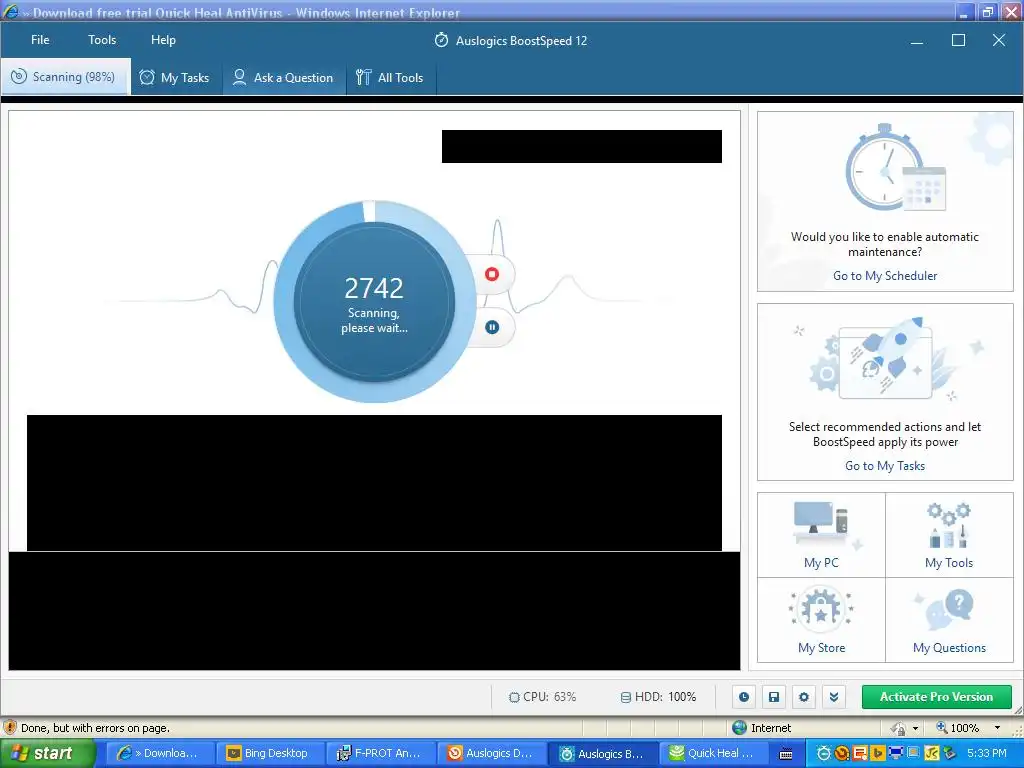Stop the scan with the red stop button
Image resolution: width=1024 pixels, height=768 pixels.
492,274
